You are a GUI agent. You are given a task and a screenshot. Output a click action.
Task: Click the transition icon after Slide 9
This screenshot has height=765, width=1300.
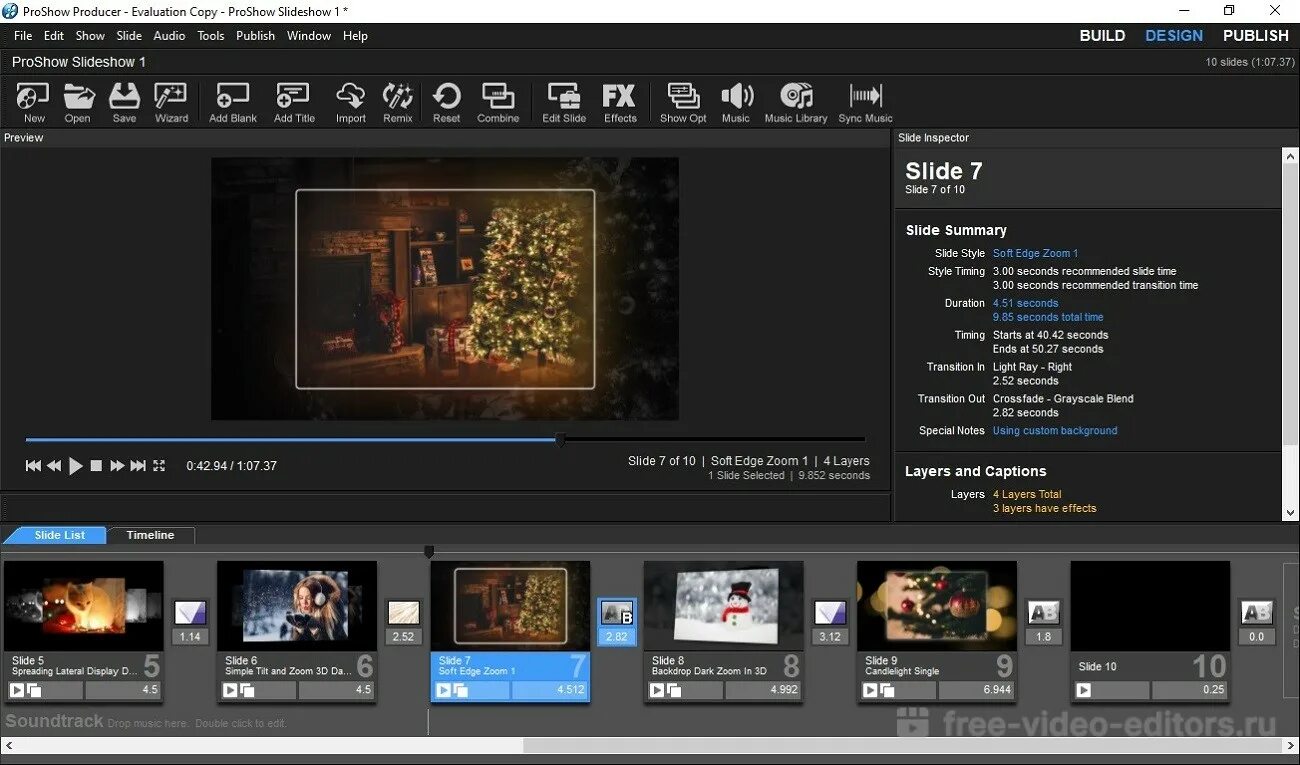coord(1043,612)
